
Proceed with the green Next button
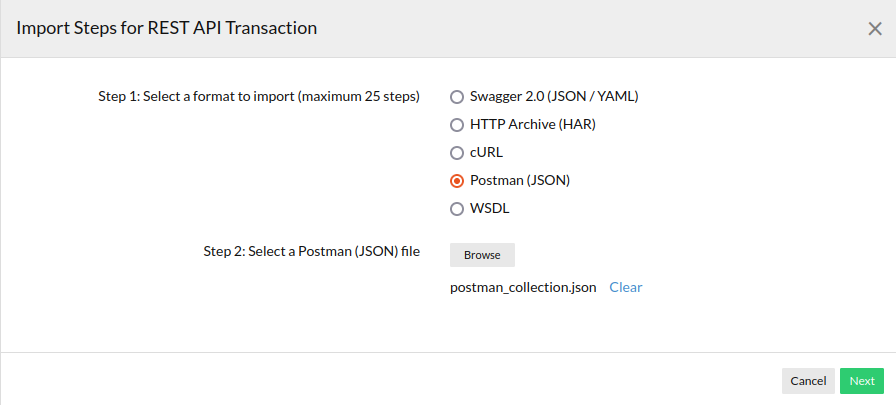(x=862, y=381)
